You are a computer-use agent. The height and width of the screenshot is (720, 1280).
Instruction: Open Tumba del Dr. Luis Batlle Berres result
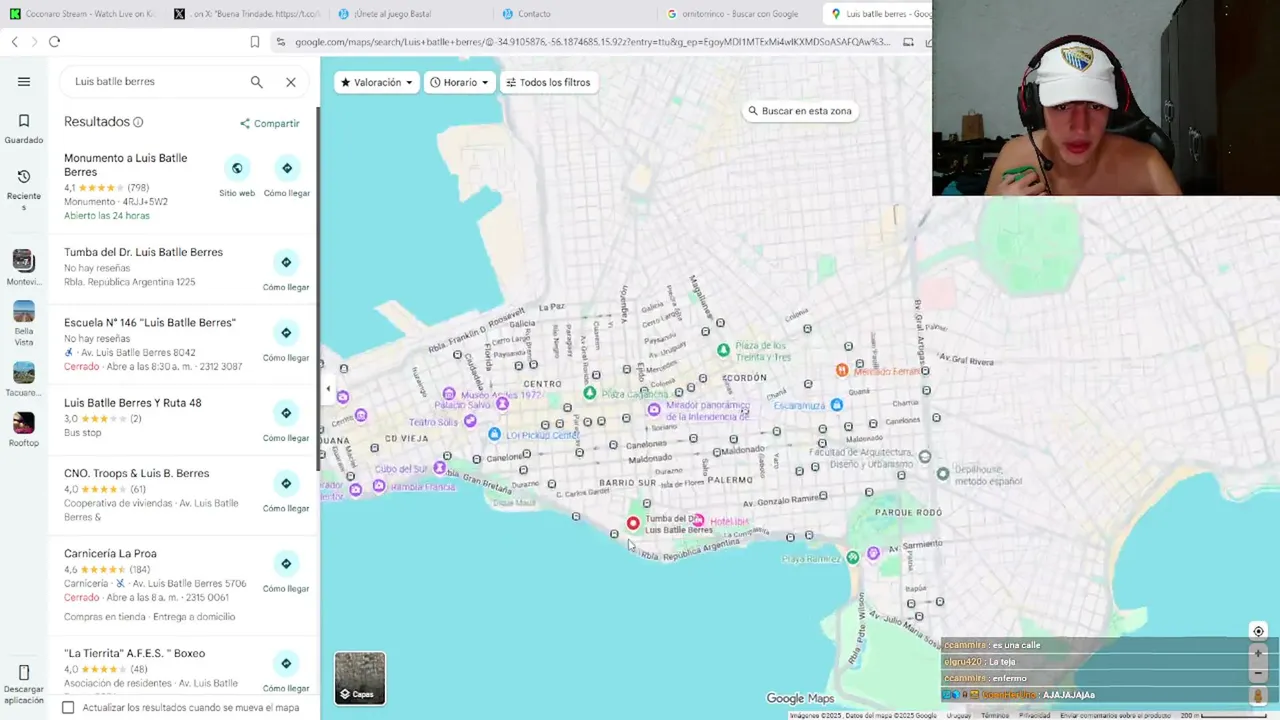coord(143,252)
